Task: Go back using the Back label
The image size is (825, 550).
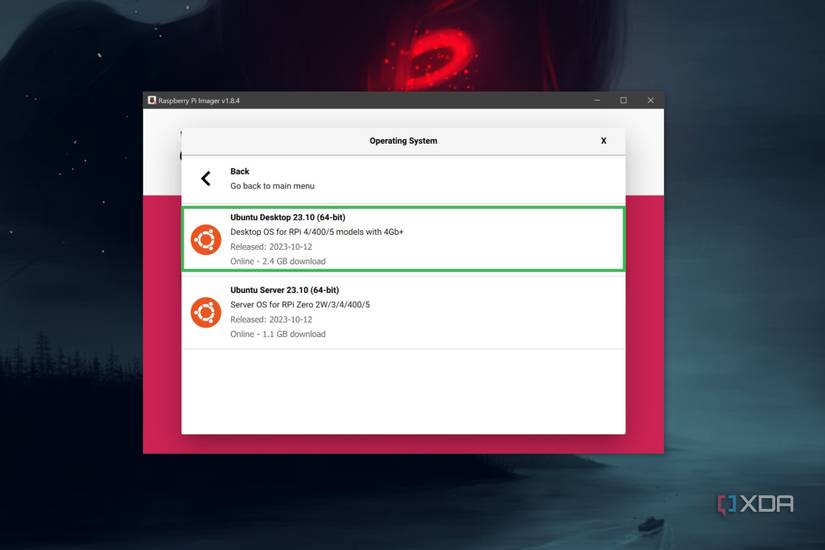Action: [x=239, y=171]
